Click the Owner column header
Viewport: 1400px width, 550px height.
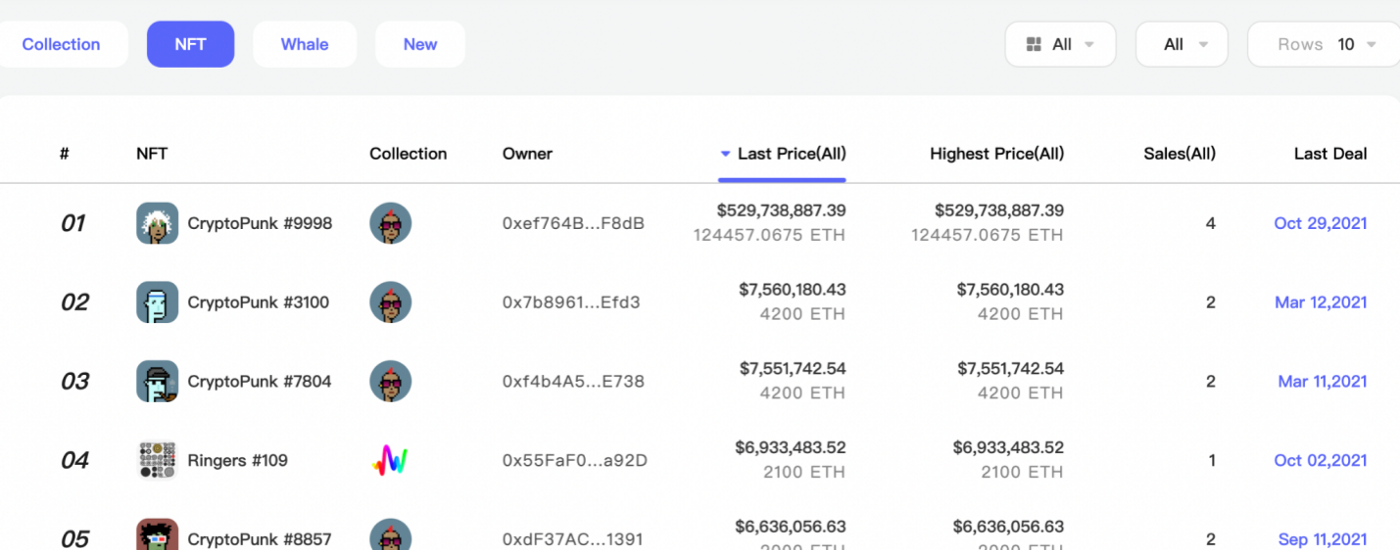pos(527,153)
